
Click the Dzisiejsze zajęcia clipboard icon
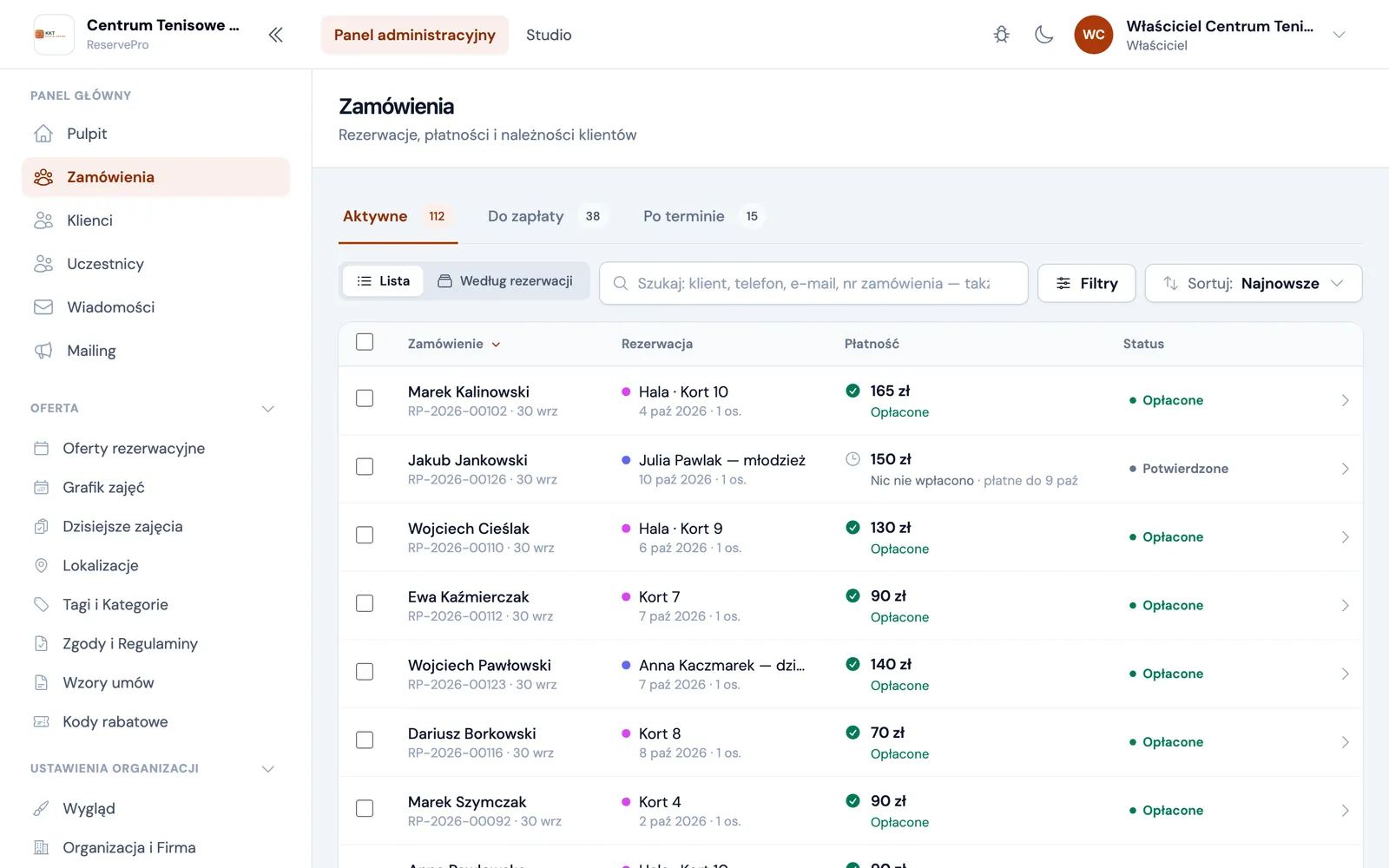point(41,527)
